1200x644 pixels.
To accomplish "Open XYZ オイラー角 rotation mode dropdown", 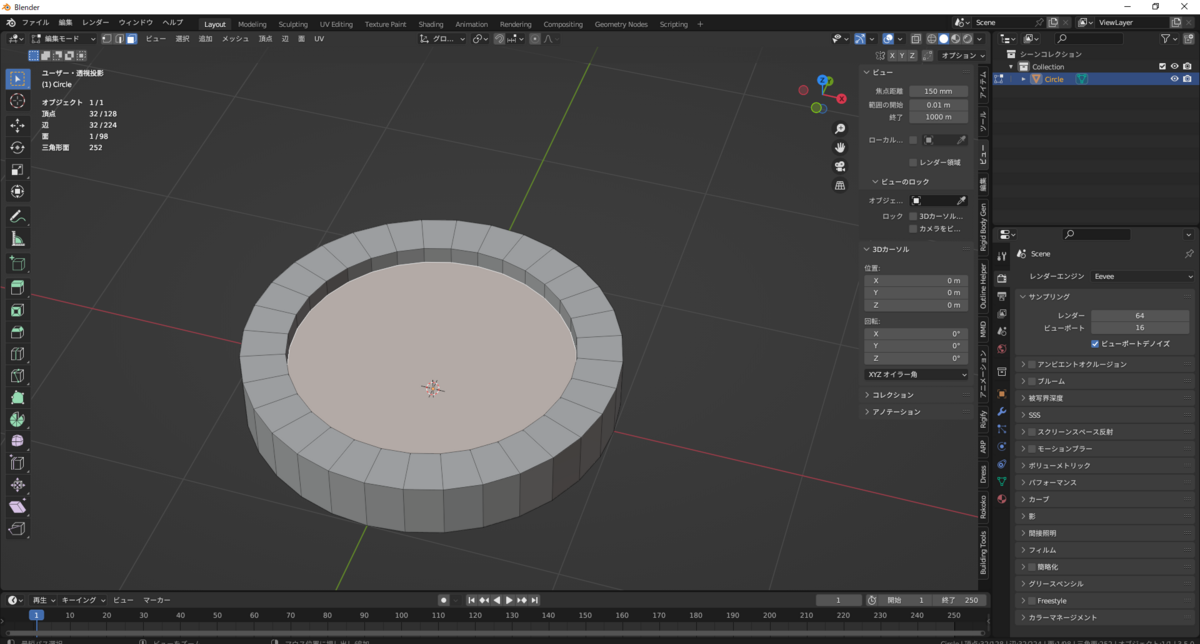I will tap(916, 374).
